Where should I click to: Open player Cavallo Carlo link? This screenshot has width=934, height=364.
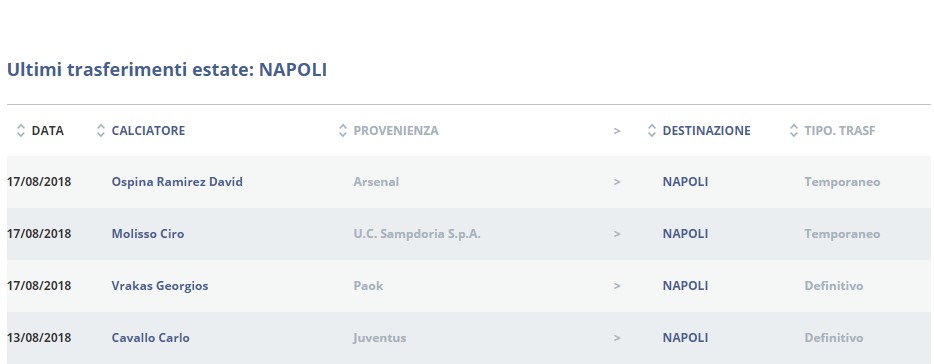coord(150,338)
